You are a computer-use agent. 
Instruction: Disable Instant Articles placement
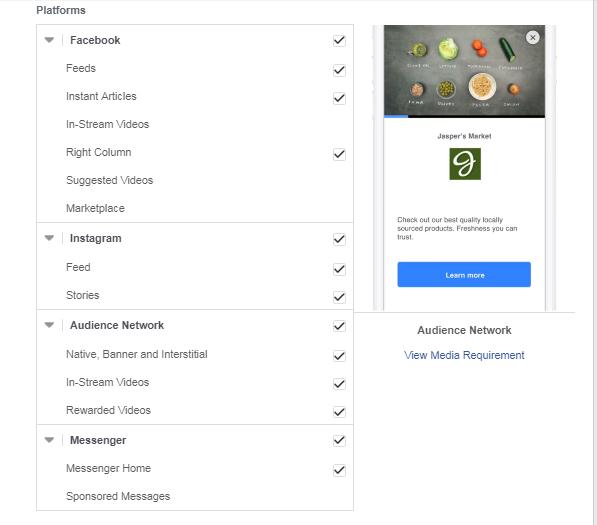point(339,98)
